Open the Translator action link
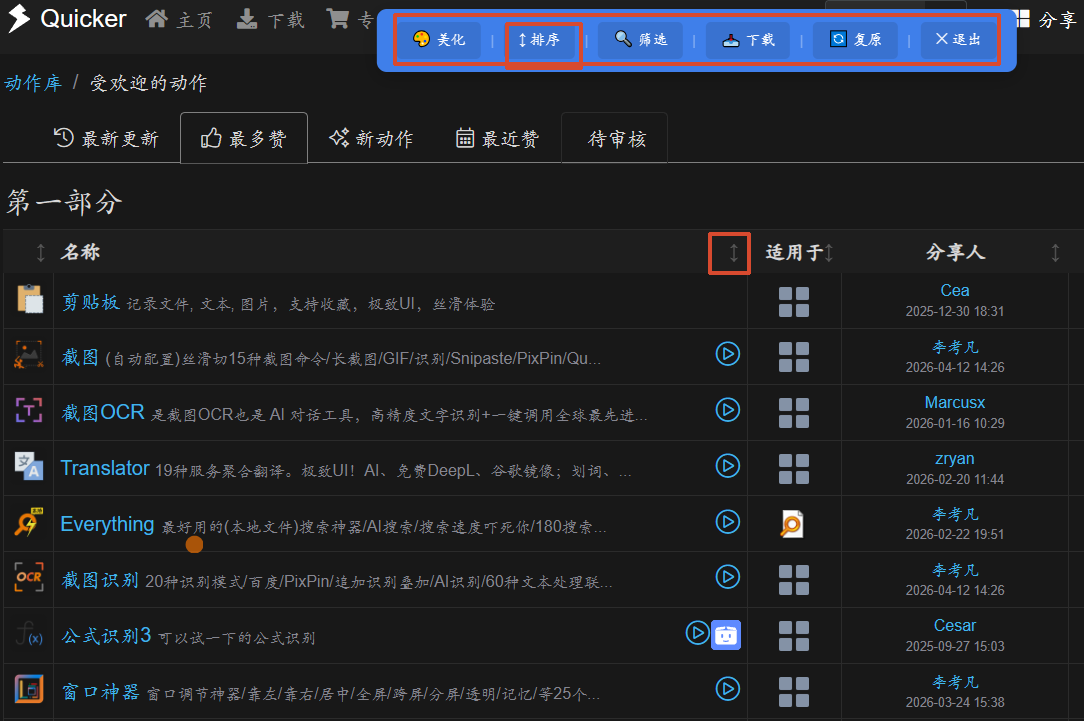Image resolution: width=1084 pixels, height=721 pixels. click(105, 468)
